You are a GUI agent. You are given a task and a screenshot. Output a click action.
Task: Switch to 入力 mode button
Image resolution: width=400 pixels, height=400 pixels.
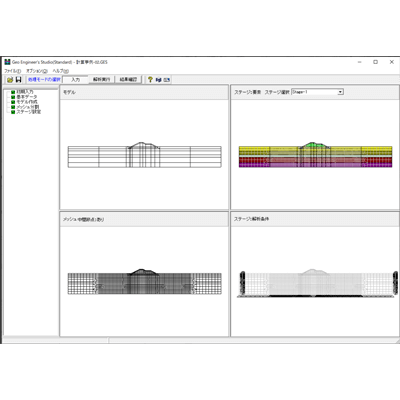[x=76, y=80]
